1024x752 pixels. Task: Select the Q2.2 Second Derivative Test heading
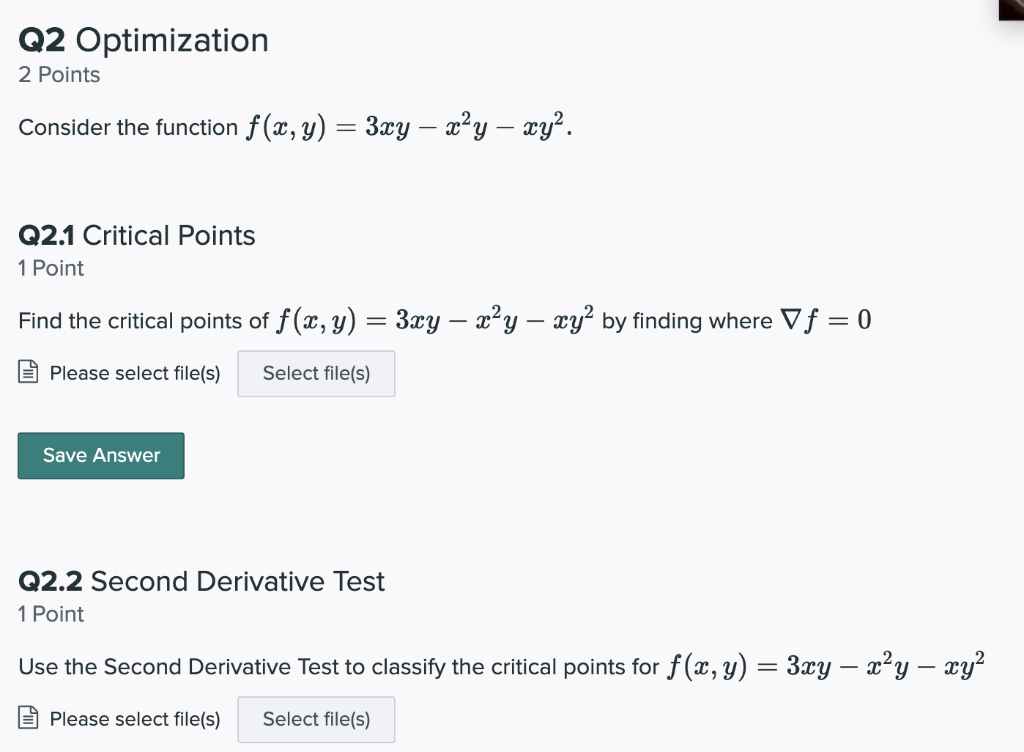(201, 581)
